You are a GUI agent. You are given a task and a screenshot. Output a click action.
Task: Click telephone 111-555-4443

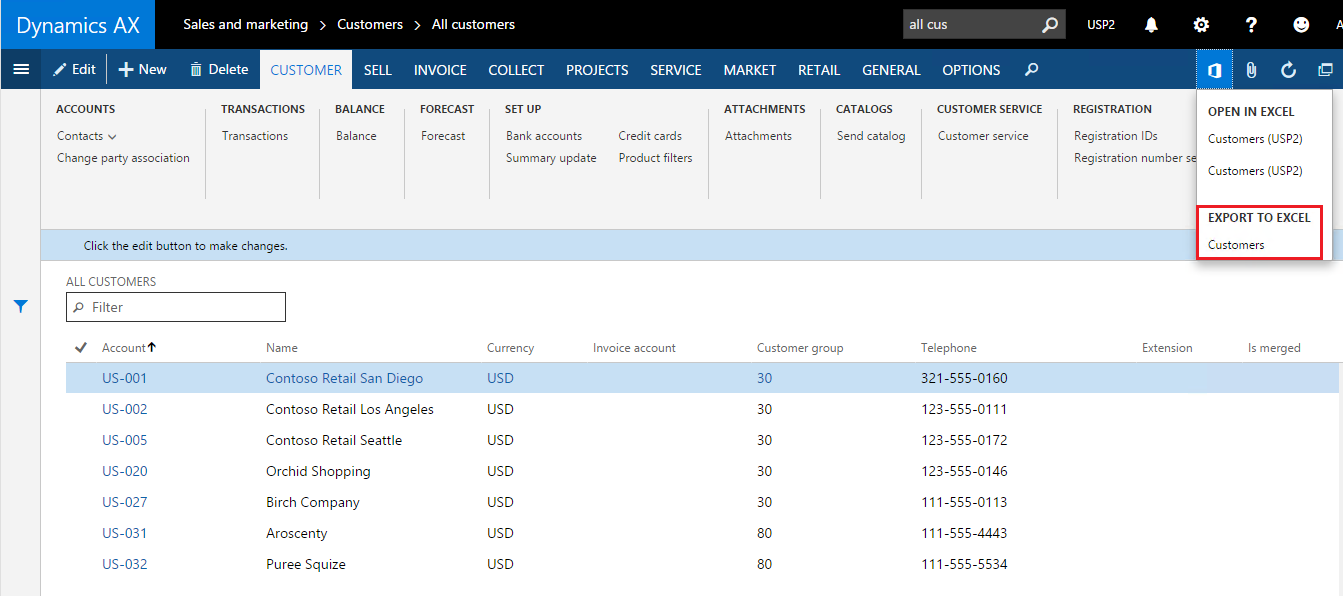pos(964,533)
